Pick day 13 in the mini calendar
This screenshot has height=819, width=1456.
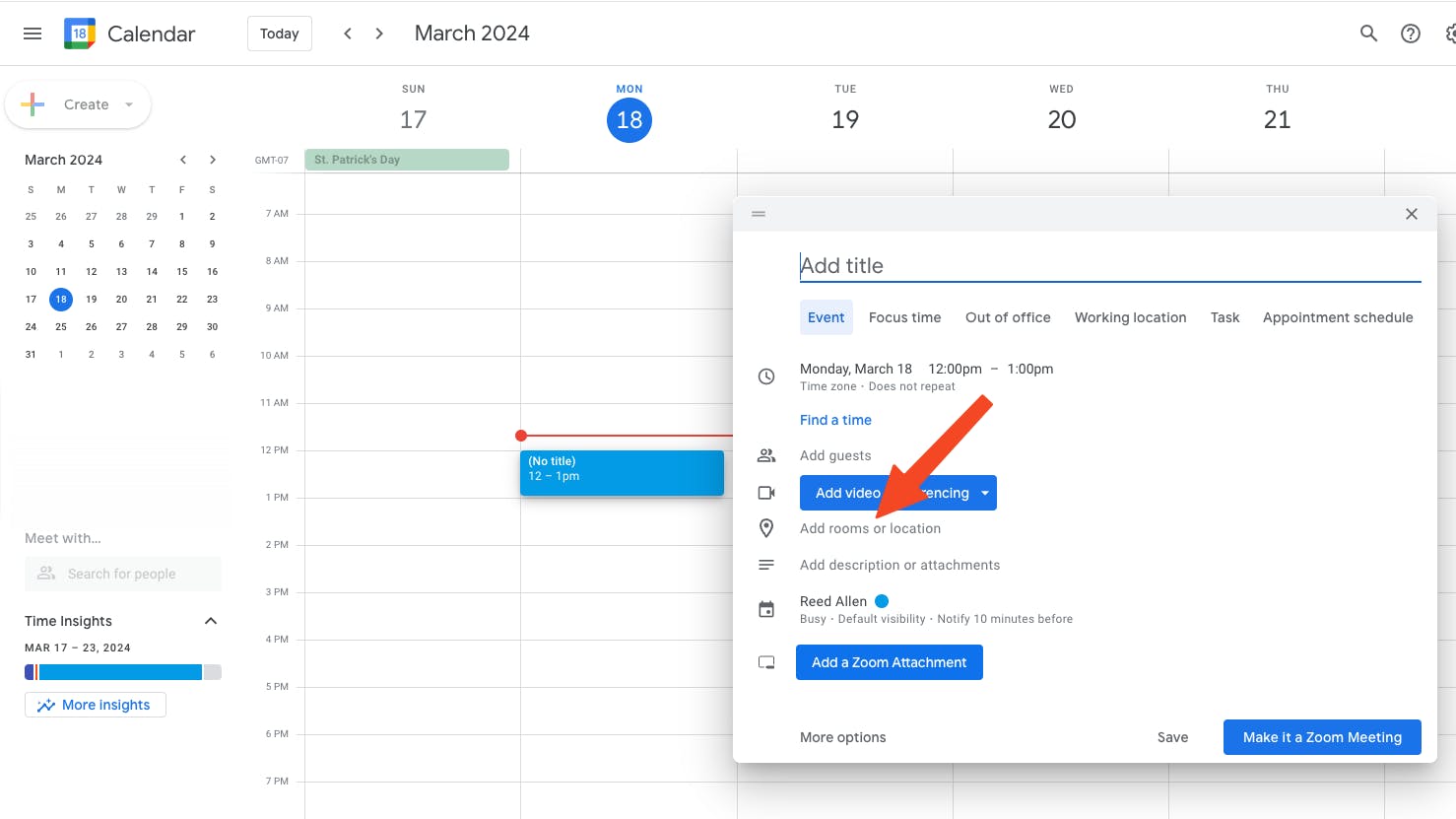121,271
